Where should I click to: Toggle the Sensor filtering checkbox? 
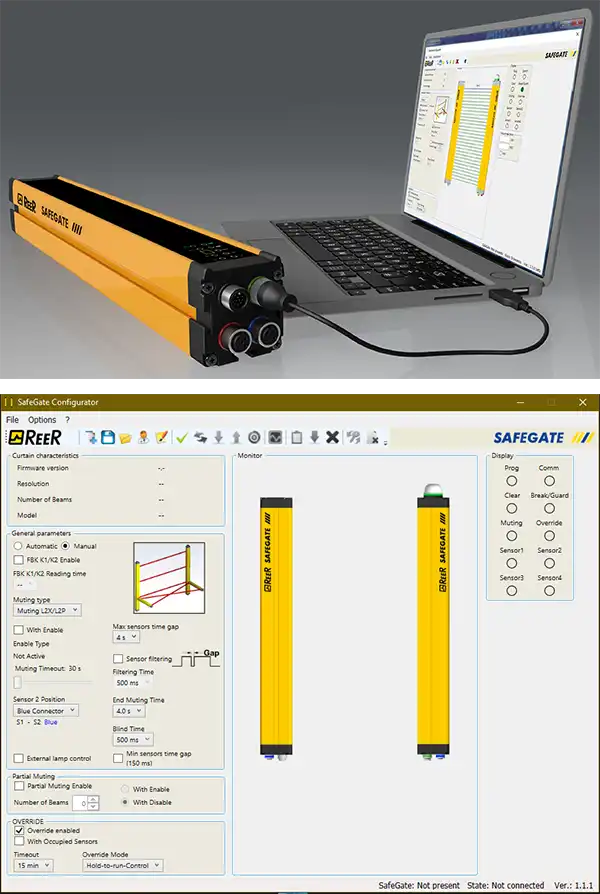click(x=118, y=659)
